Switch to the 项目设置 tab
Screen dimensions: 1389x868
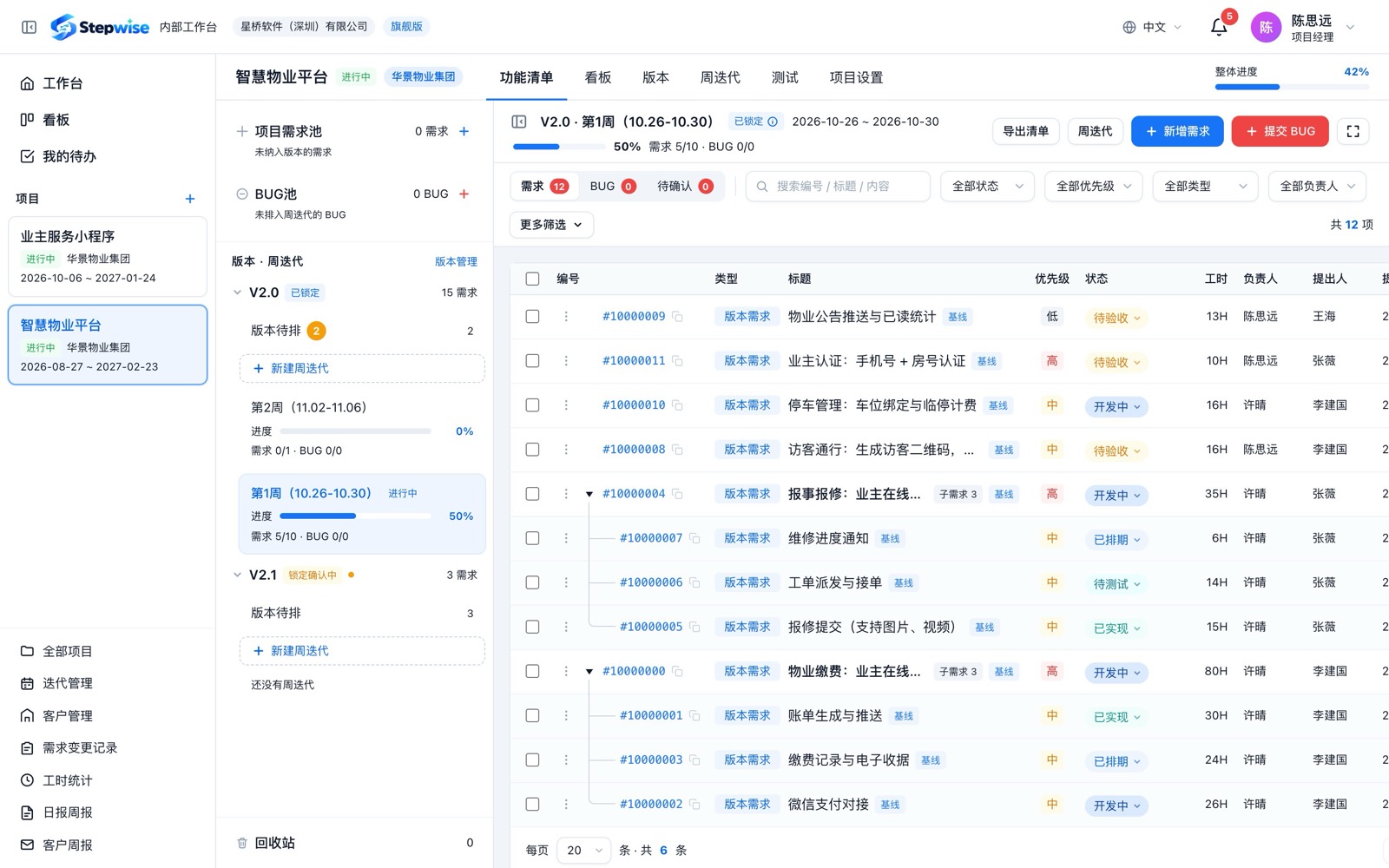tap(856, 77)
